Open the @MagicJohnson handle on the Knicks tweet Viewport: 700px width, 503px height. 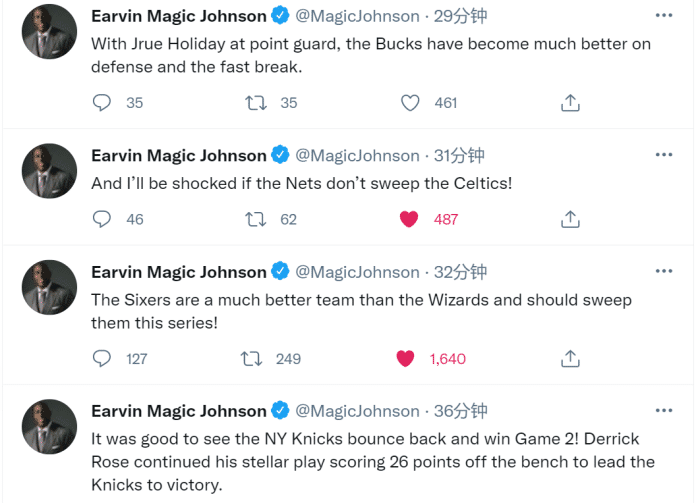358,411
